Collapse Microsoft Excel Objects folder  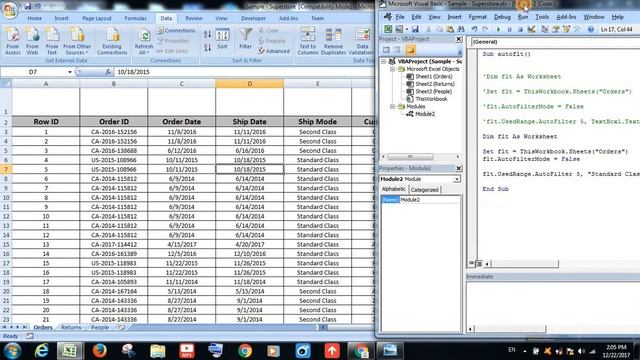pos(392,69)
